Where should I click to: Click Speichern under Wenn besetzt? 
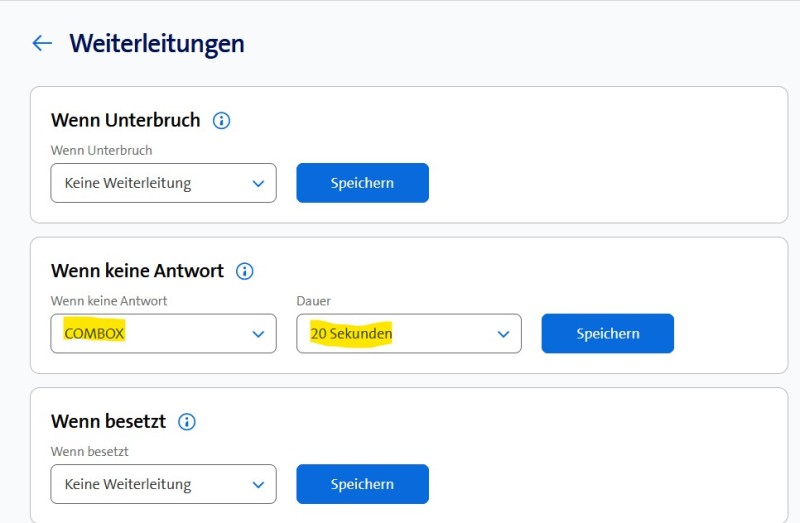point(362,484)
